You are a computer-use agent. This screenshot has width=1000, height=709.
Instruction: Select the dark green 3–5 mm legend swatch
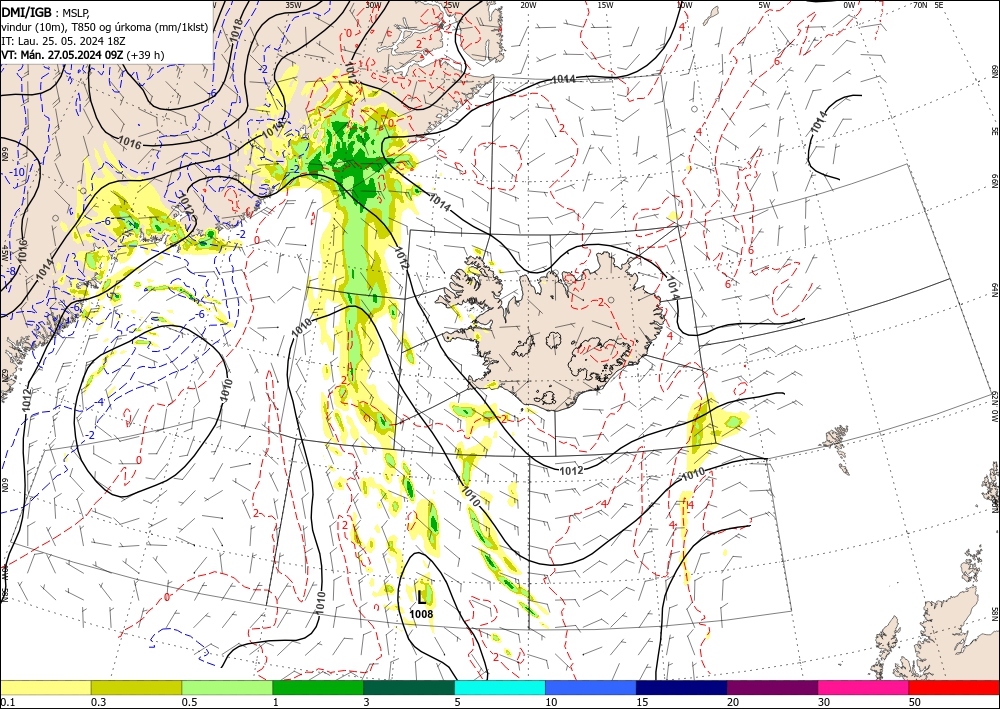point(409,687)
